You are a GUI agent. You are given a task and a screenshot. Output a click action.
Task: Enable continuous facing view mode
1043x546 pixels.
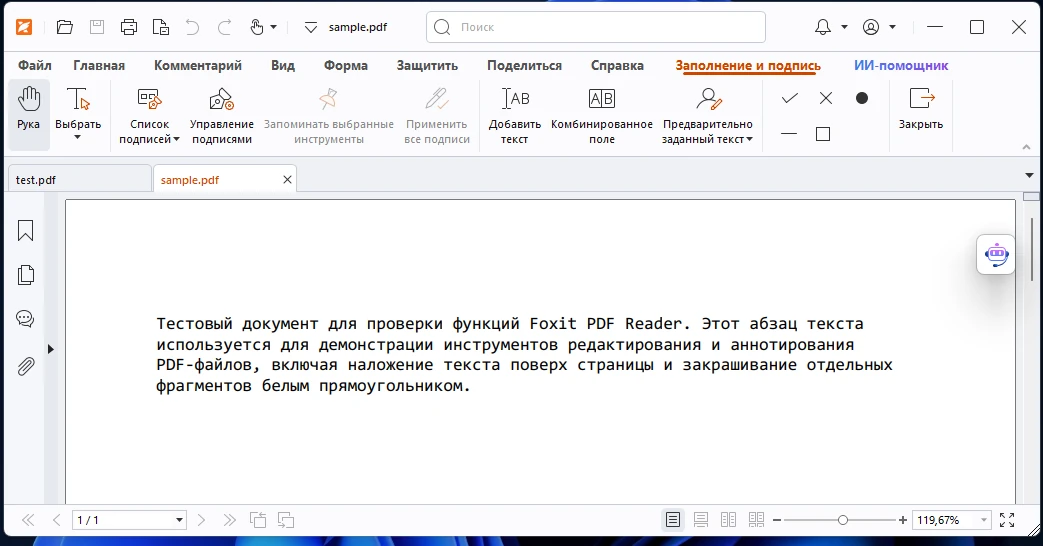click(756, 520)
